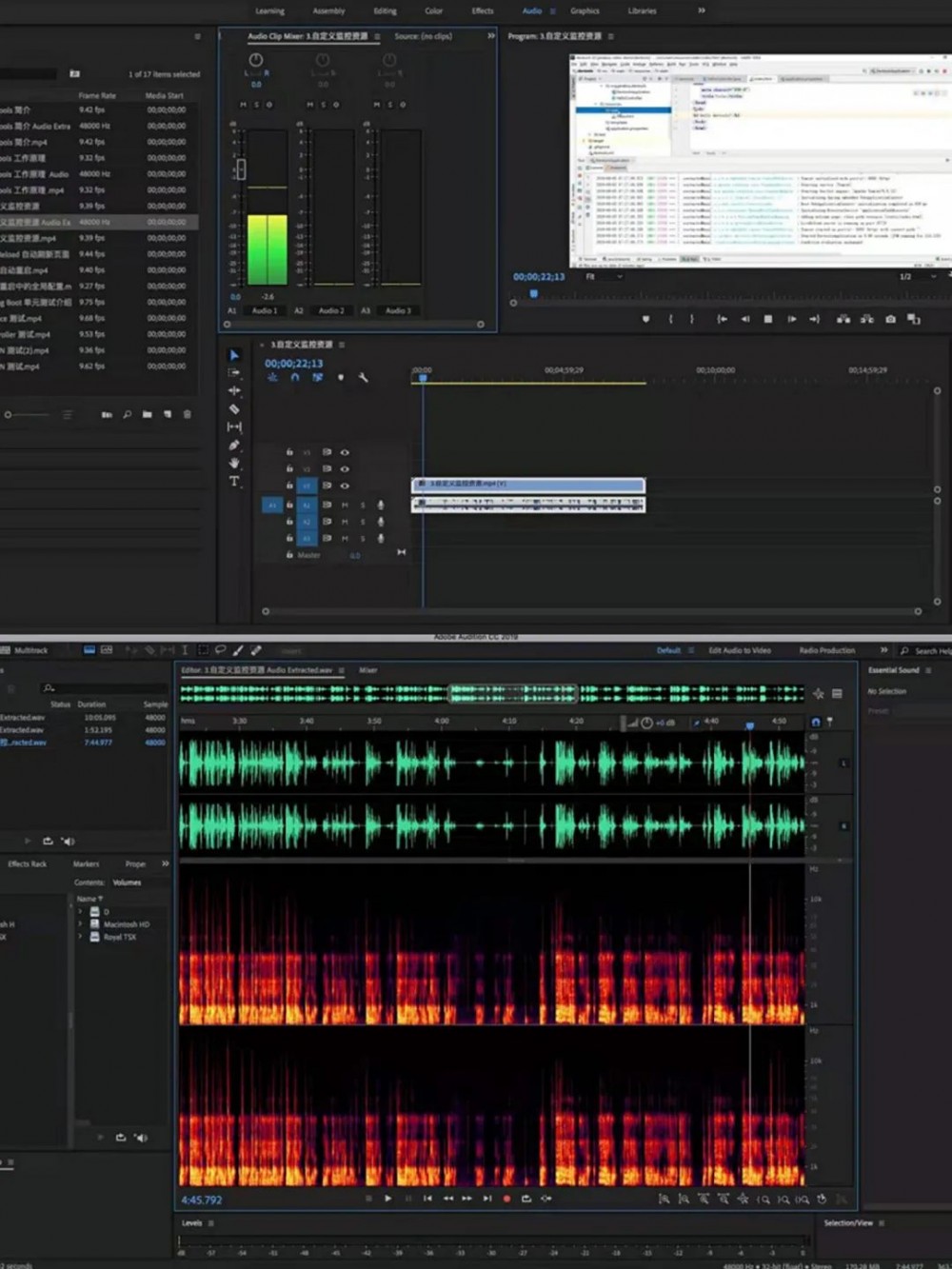Select the Selection tool in Premiere timeline toolbar
This screenshot has height=1269, width=952.
pos(234,355)
